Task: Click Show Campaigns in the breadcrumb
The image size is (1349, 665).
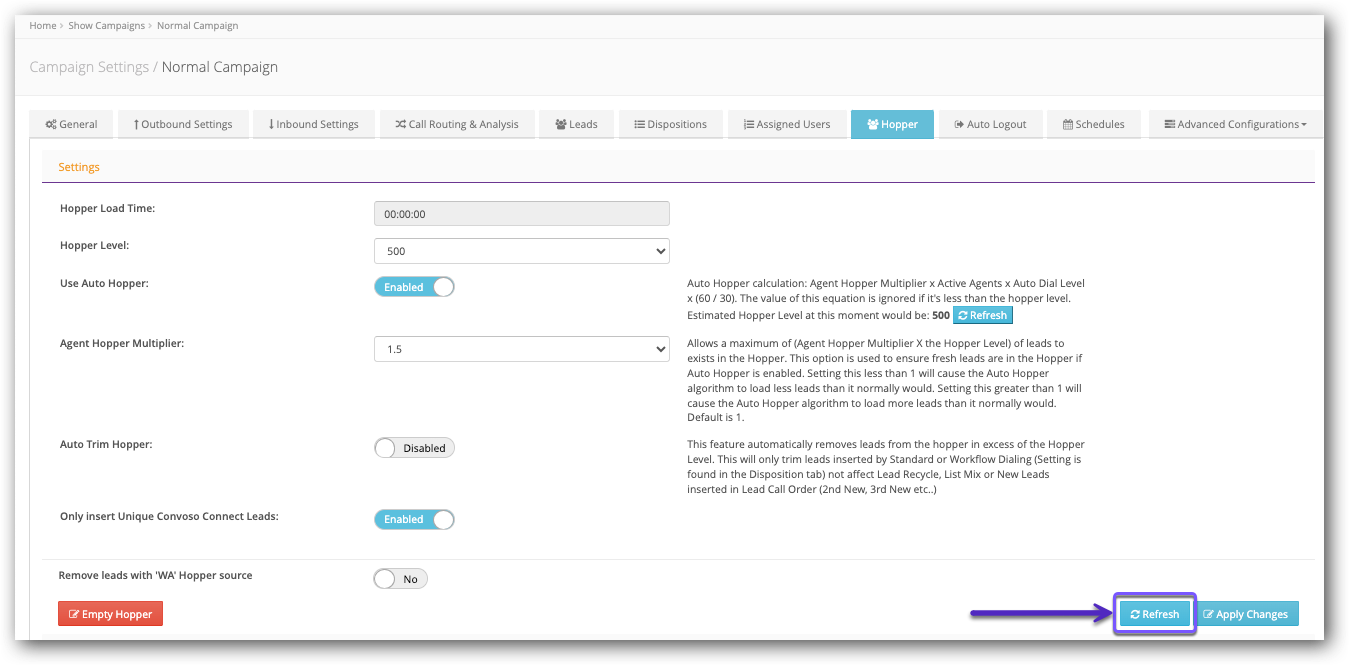Action: [106, 26]
